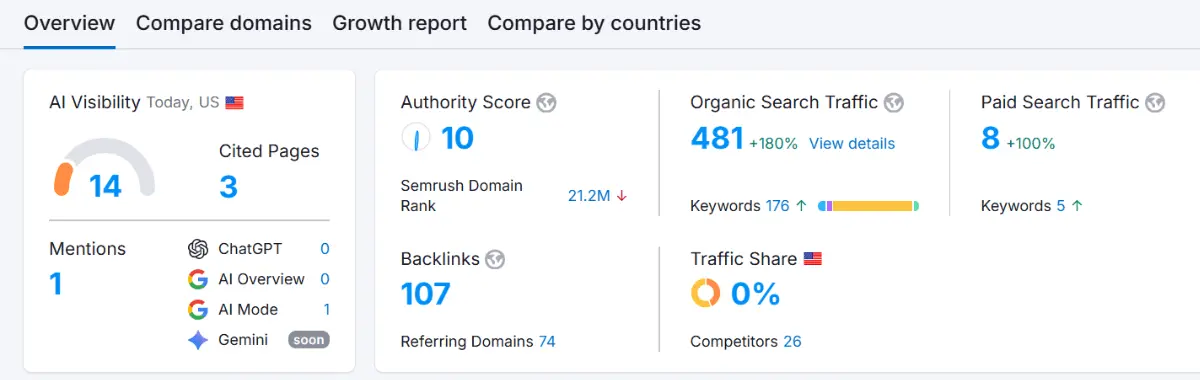This screenshot has width=1200, height=380.
Task: Open Semrush Domain Rank value 21.2M
Action: pos(589,196)
